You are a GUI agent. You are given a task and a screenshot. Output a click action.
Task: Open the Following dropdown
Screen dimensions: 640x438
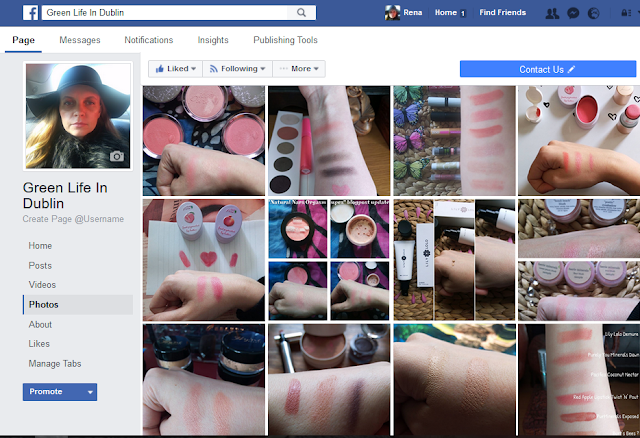[x=238, y=69]
